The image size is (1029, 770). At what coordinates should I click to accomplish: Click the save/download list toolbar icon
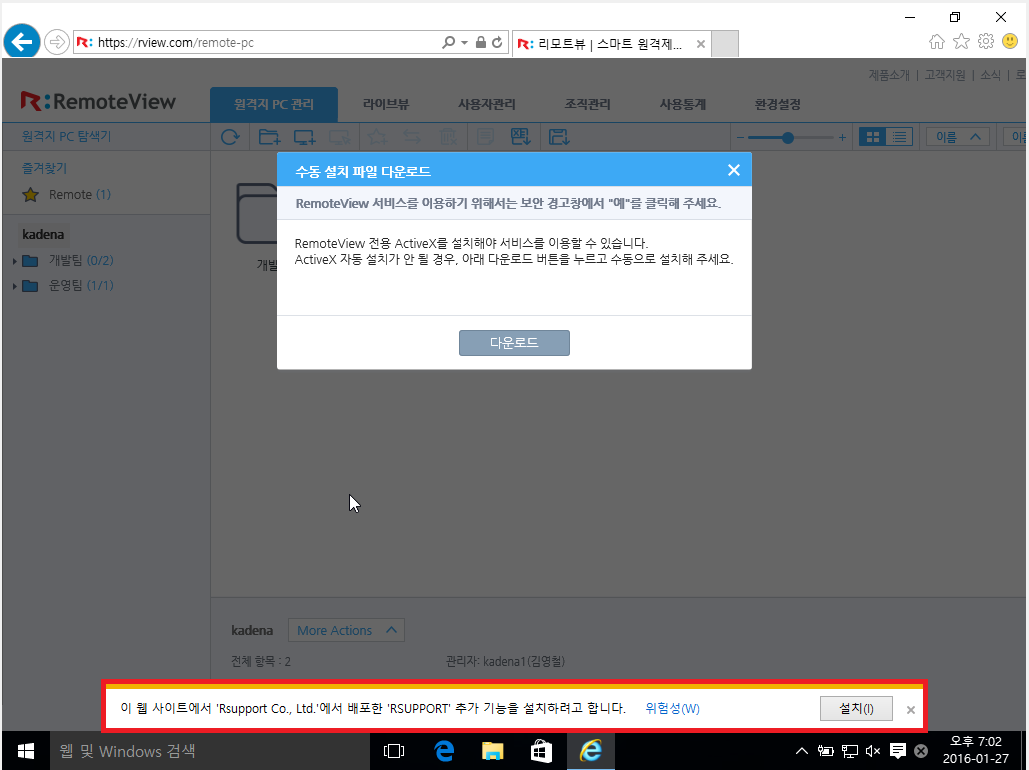coord(559,137)
